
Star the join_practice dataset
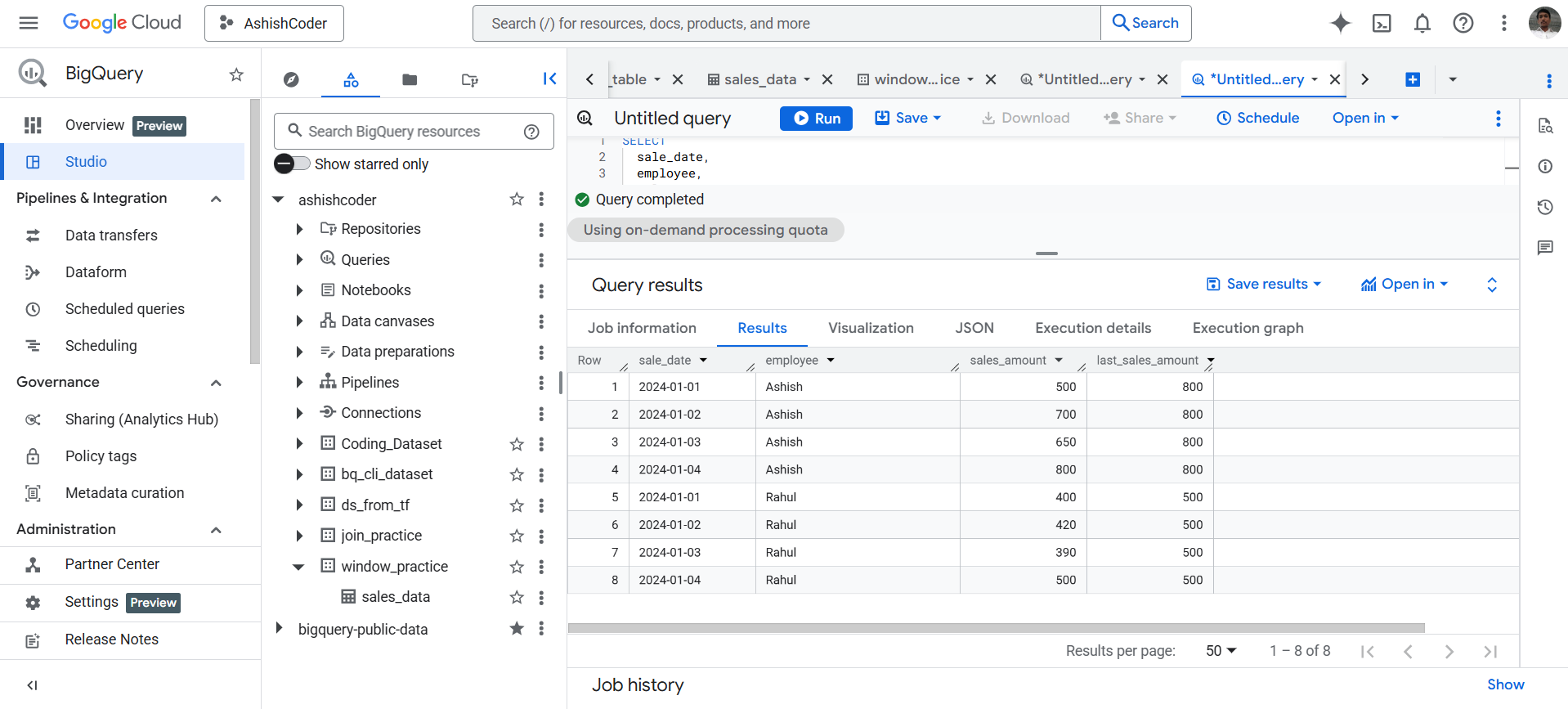[x=517, y=536]
